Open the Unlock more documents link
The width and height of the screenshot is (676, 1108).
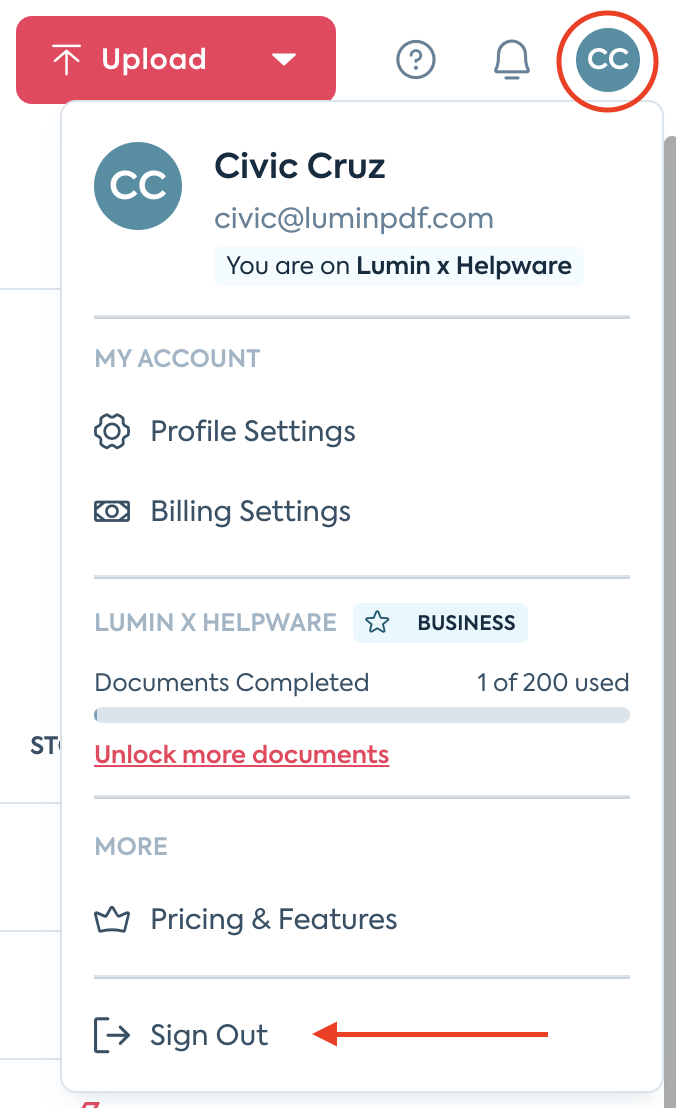pos(241,754)
